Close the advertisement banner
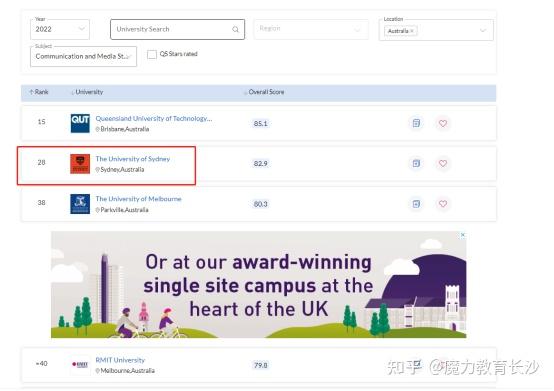The height and width of the screenshot is (391, 554). click(x=462, y=235)
